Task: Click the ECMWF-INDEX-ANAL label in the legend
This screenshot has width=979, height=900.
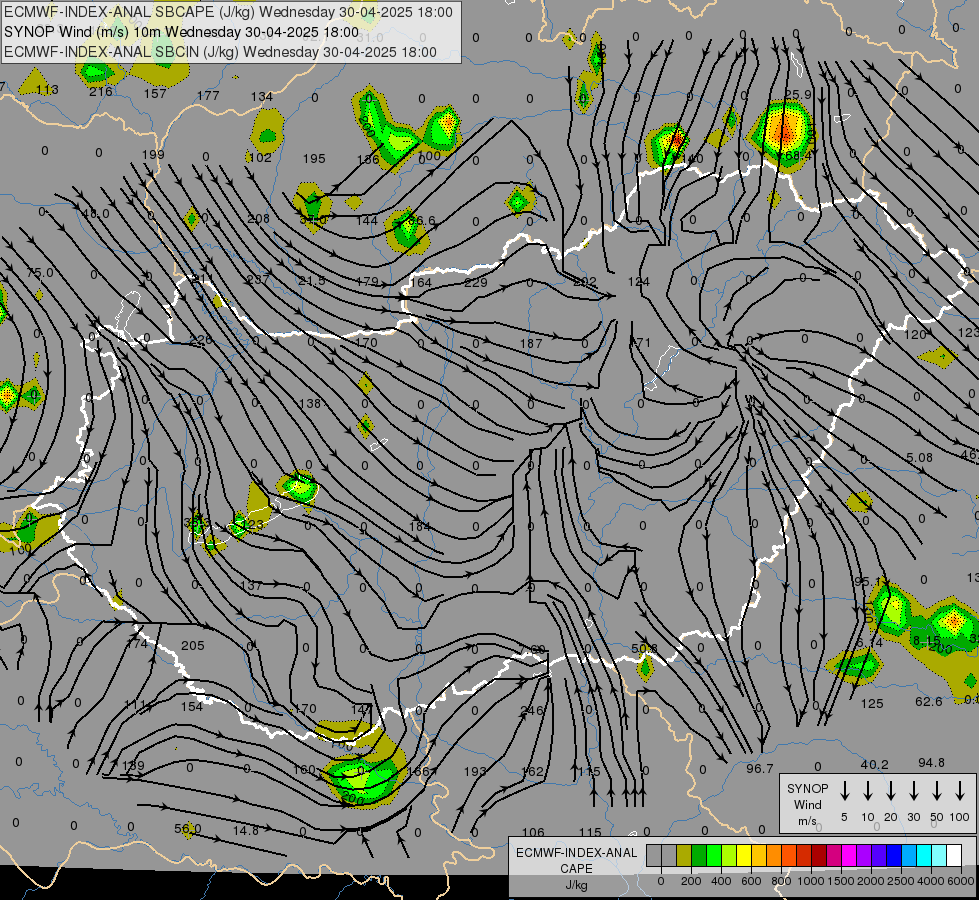Action: pyautogui.click(x=577, y=853)
